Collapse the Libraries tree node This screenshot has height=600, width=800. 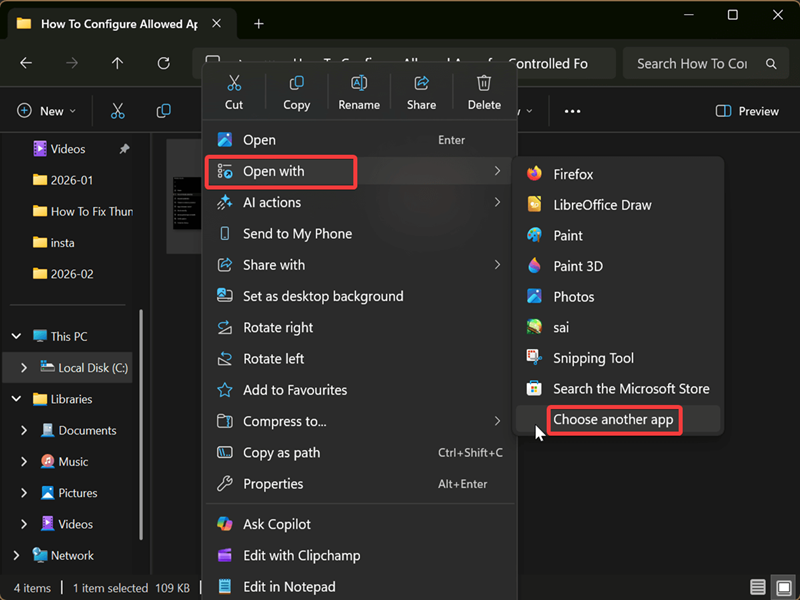pos(16,399)
